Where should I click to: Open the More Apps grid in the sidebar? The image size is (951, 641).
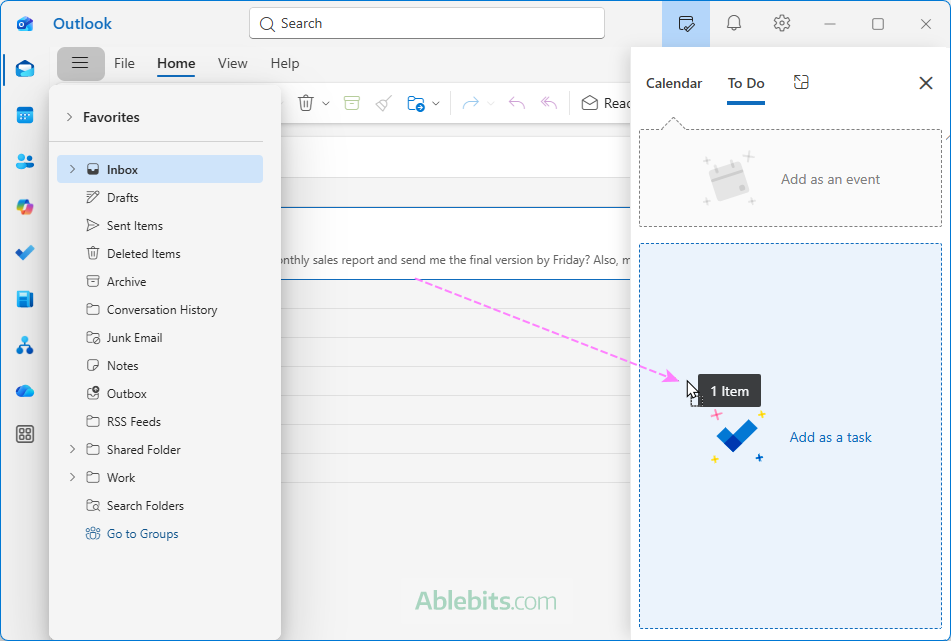point(24,434)
